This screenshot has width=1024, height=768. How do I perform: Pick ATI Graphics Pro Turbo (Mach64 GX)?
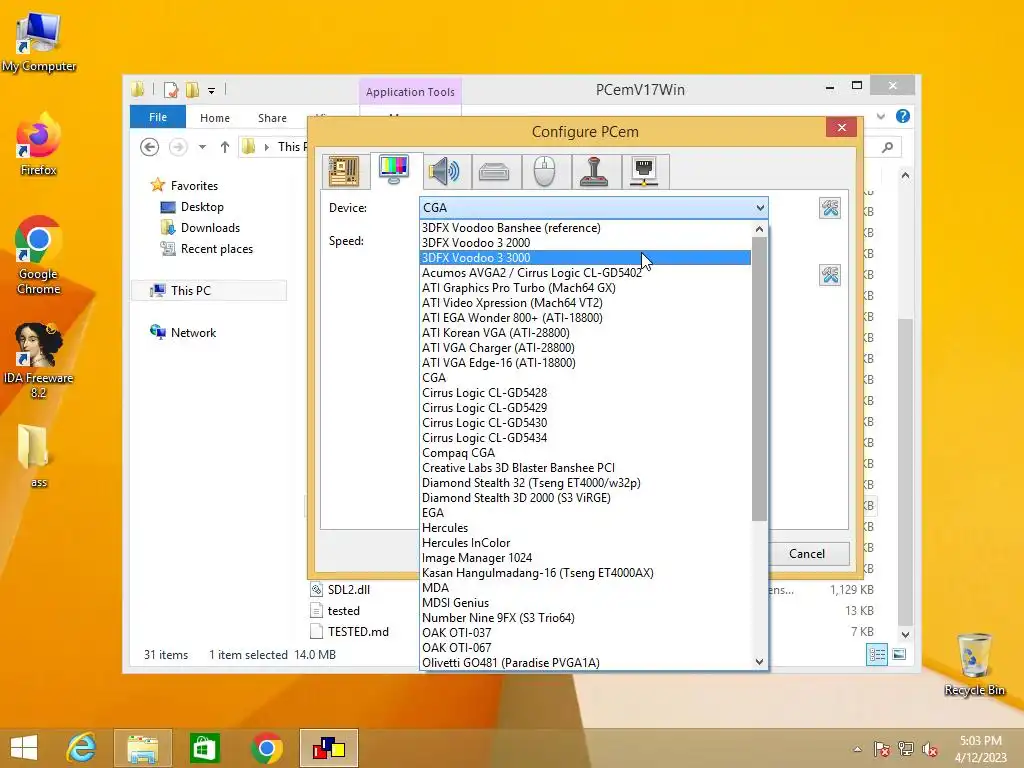(x=585, y=288)
